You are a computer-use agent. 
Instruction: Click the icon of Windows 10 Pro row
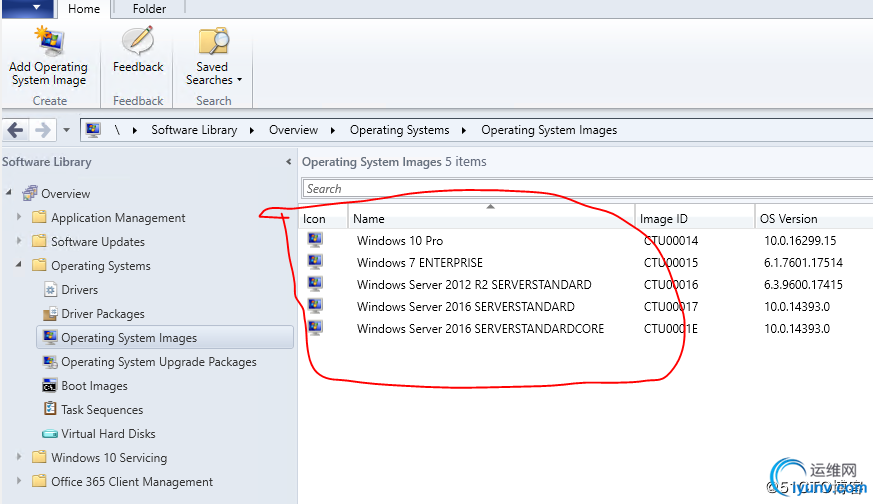pos(315,239)
